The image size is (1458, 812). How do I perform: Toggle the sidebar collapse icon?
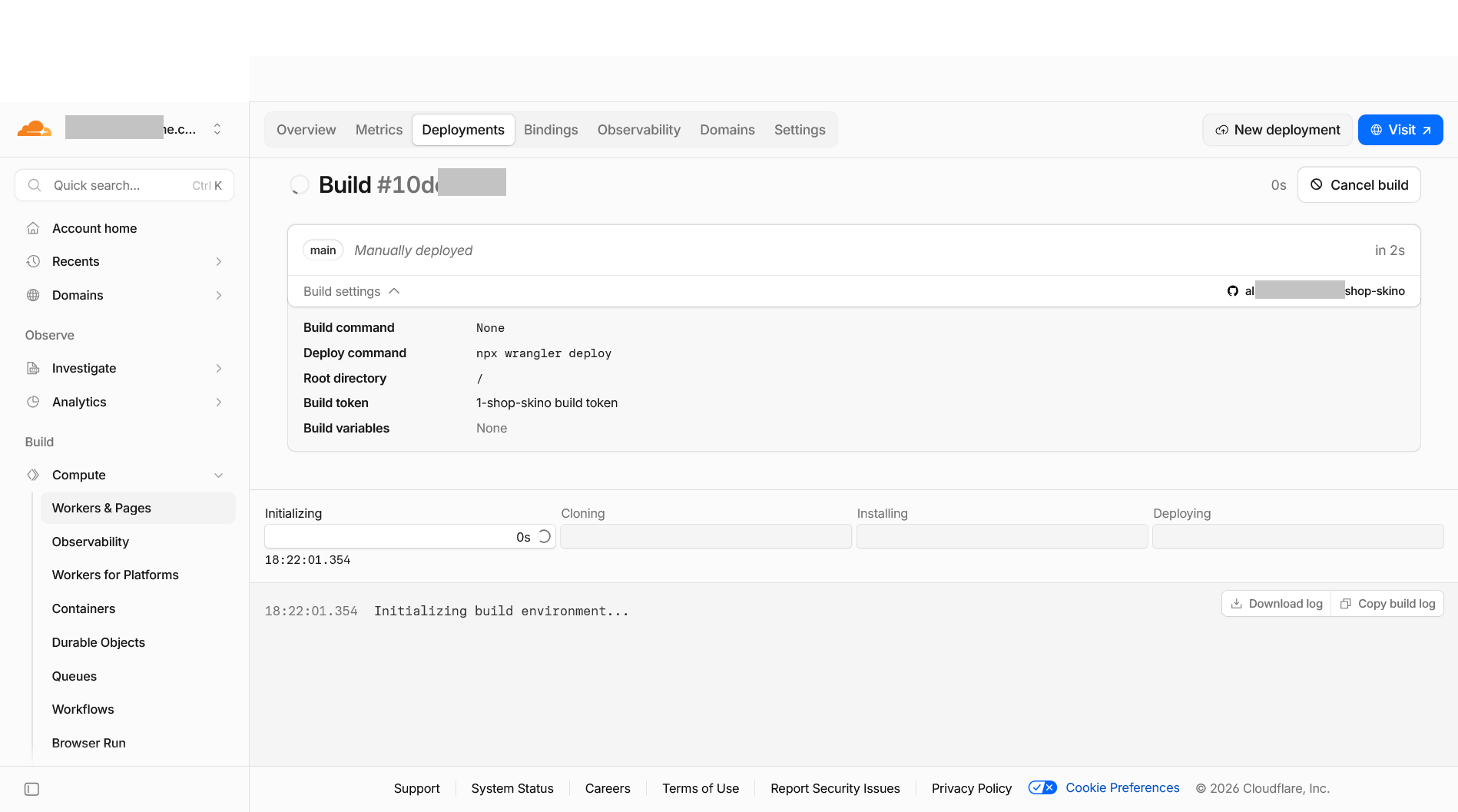[31, 789]
